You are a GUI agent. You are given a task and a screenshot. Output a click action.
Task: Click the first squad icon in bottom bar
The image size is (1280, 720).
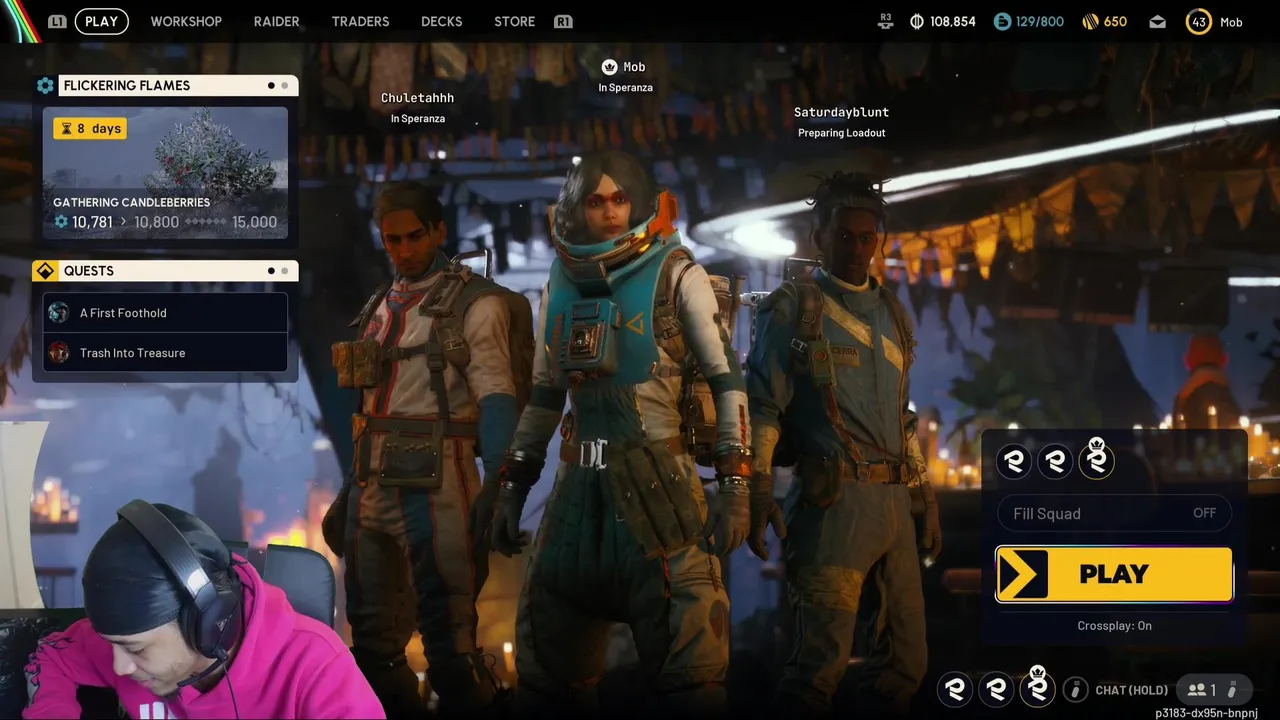[x=955, y=689]
